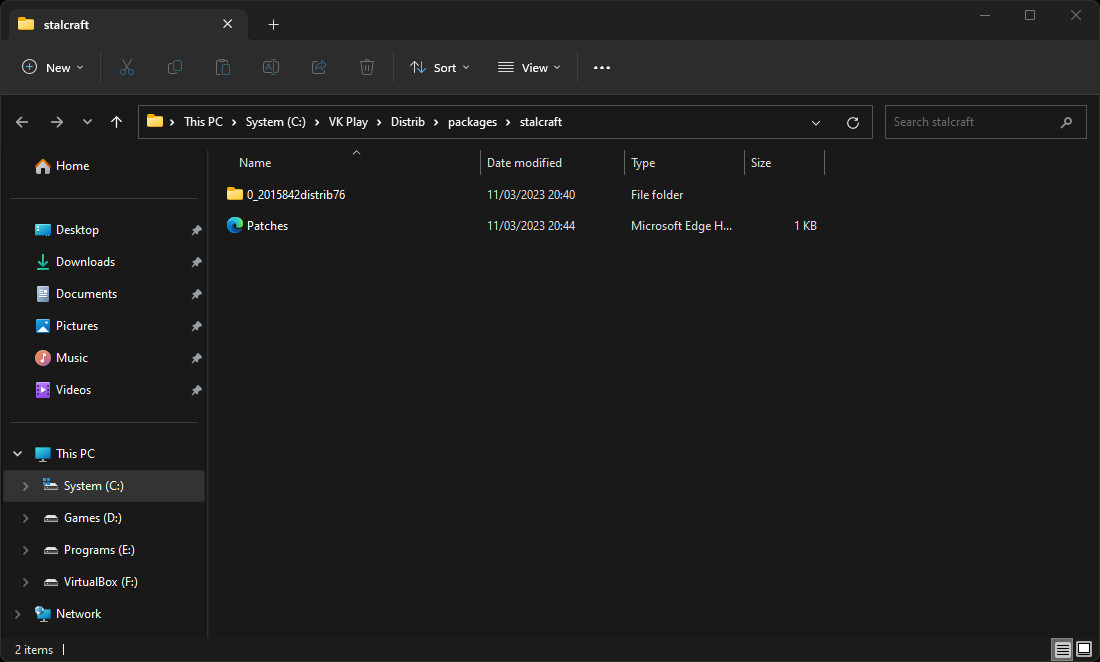Screen dimensions: 1100x662
Task: Click the '1 KB' size cell
Action: pos(805,226)
